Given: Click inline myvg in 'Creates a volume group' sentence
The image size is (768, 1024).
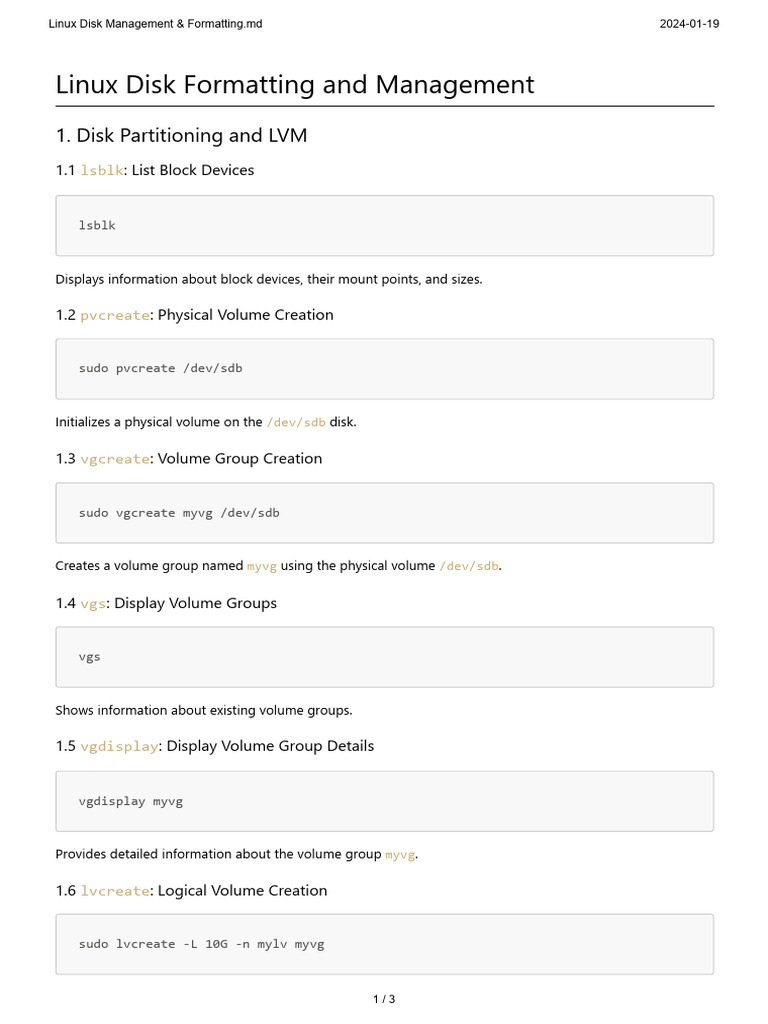Looking at the screenshot, I should pos(261,566).
